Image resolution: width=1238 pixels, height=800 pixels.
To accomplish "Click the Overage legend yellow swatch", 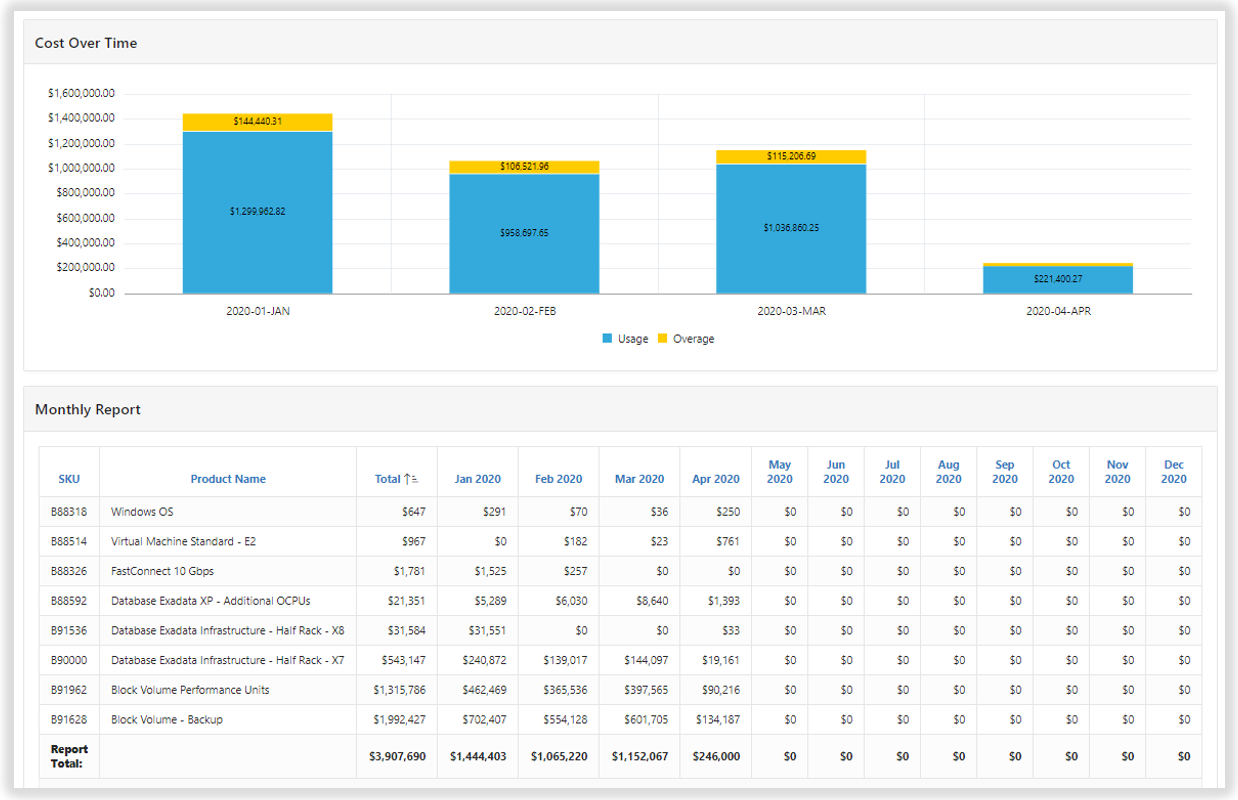I will (662, 339).
